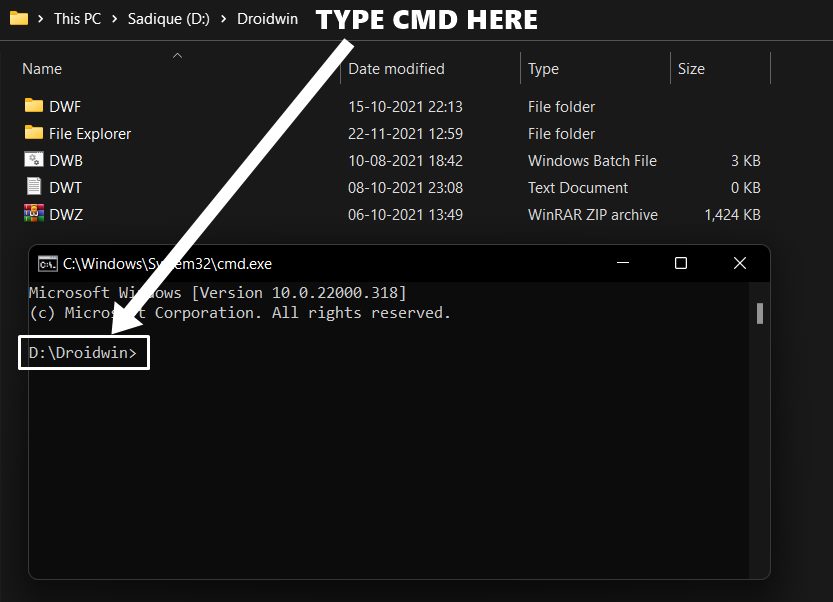Sort files by the Type column header
This screenshot has width=833, height=602.
[x=542, y=68]
